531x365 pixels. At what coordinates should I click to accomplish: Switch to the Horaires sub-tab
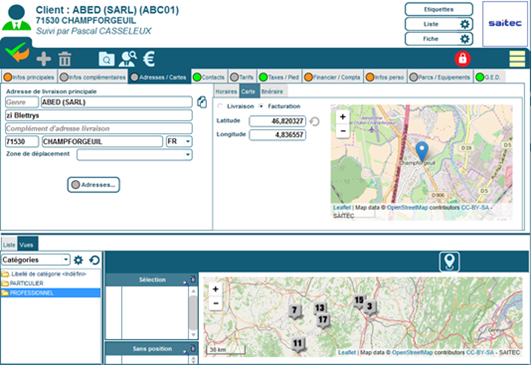pos(226,91)
